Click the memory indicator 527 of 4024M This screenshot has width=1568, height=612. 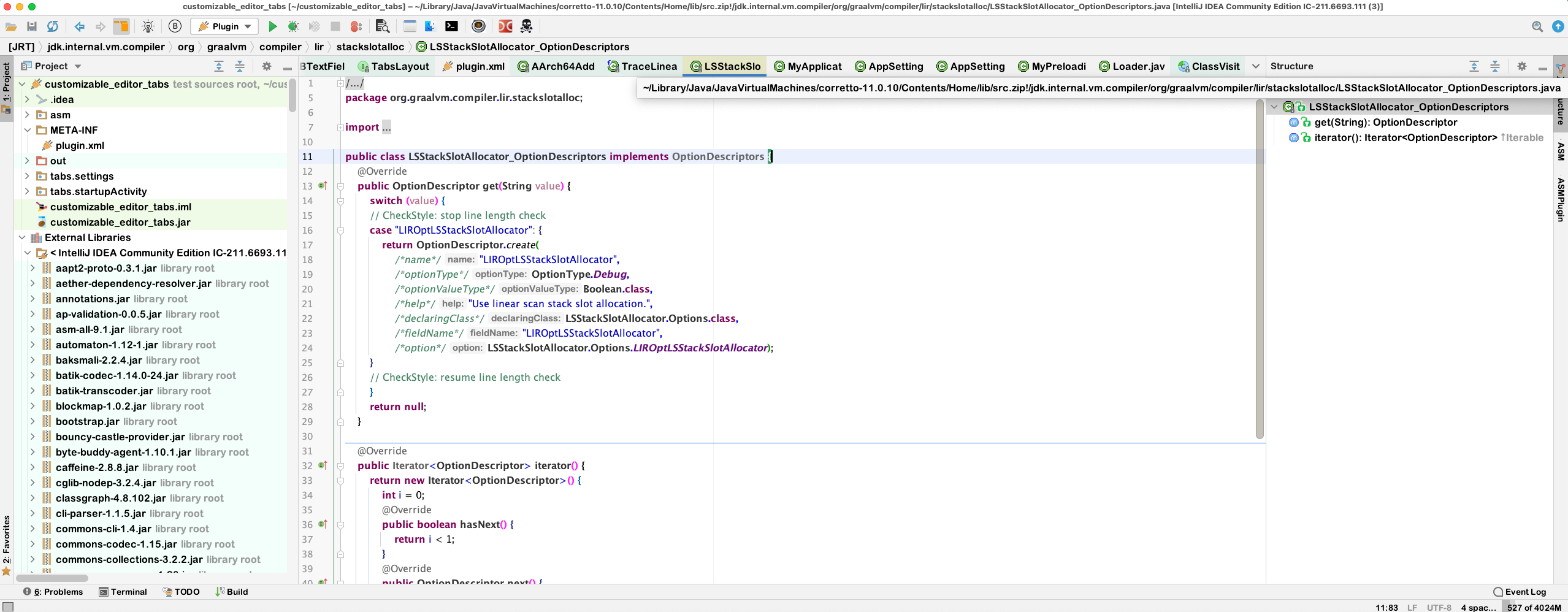(x=1534, y=607)
